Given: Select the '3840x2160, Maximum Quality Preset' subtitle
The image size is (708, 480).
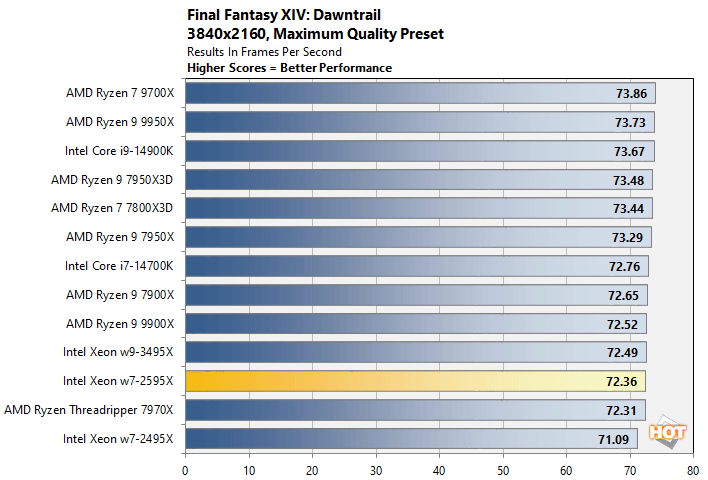Looking at the screenshot, I should 315,34.
